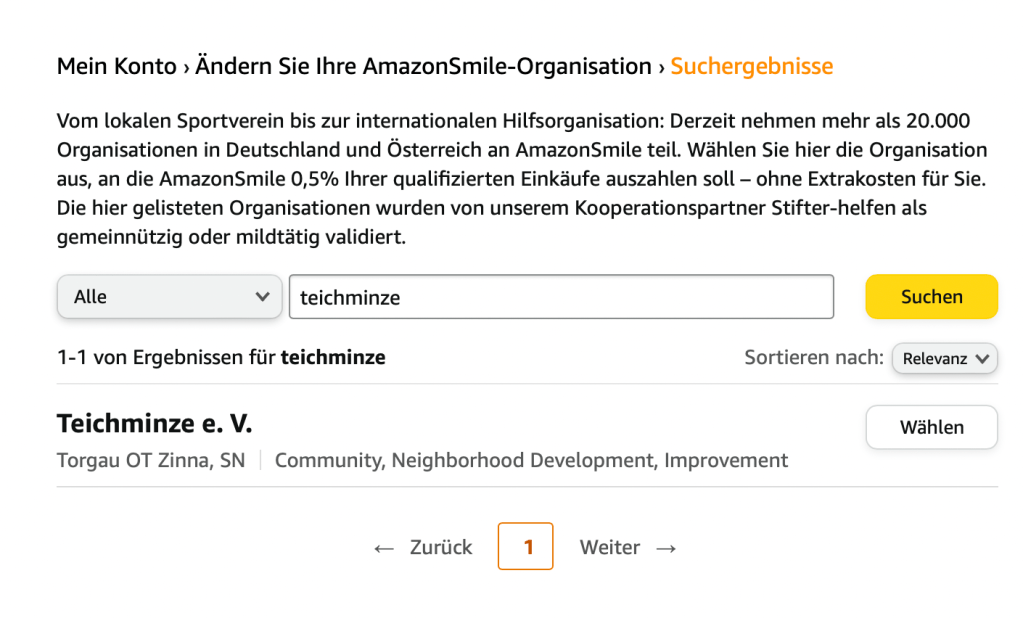Focus the search field containing teichminze

tap(560, 297)
